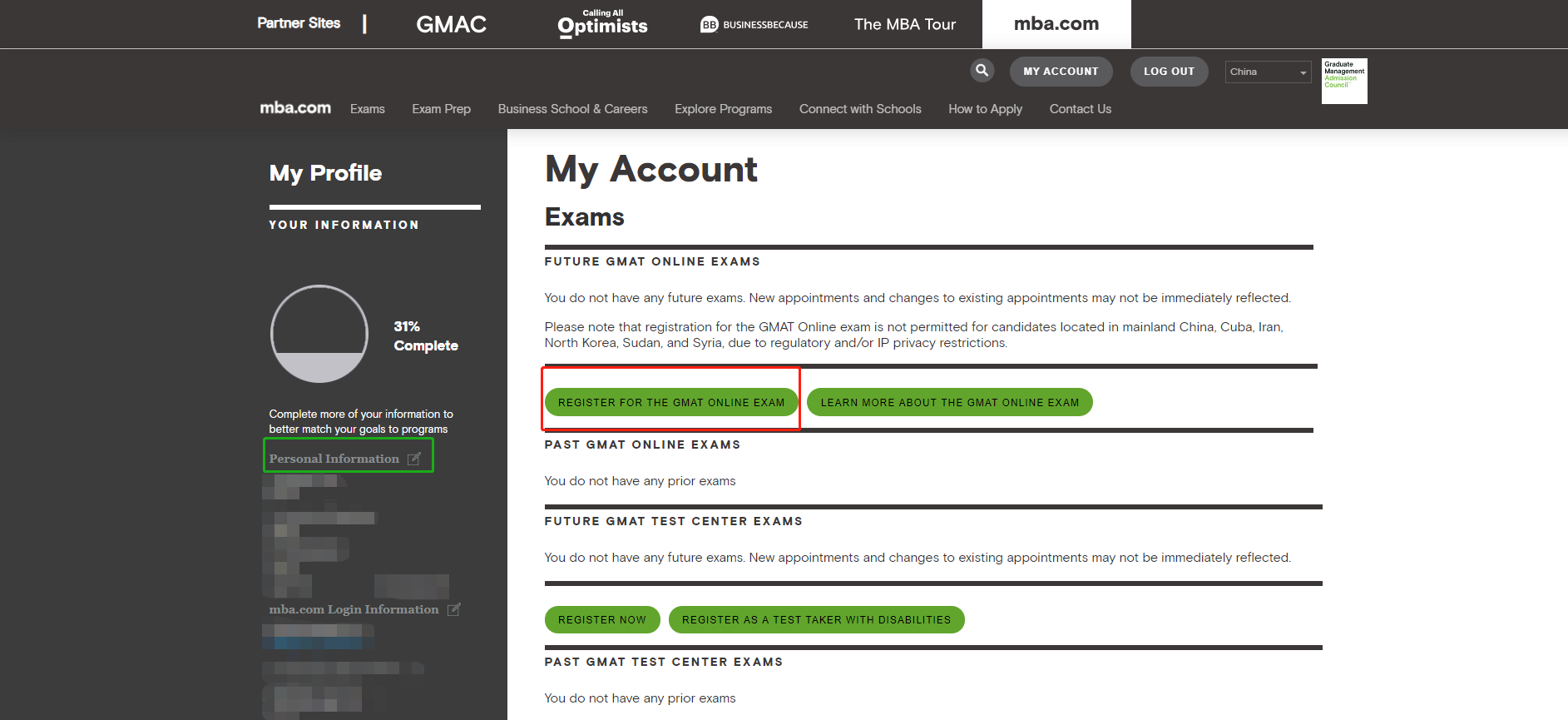
Task: Open the Calling All Optimists logo
Action: [x=602, y=24]
